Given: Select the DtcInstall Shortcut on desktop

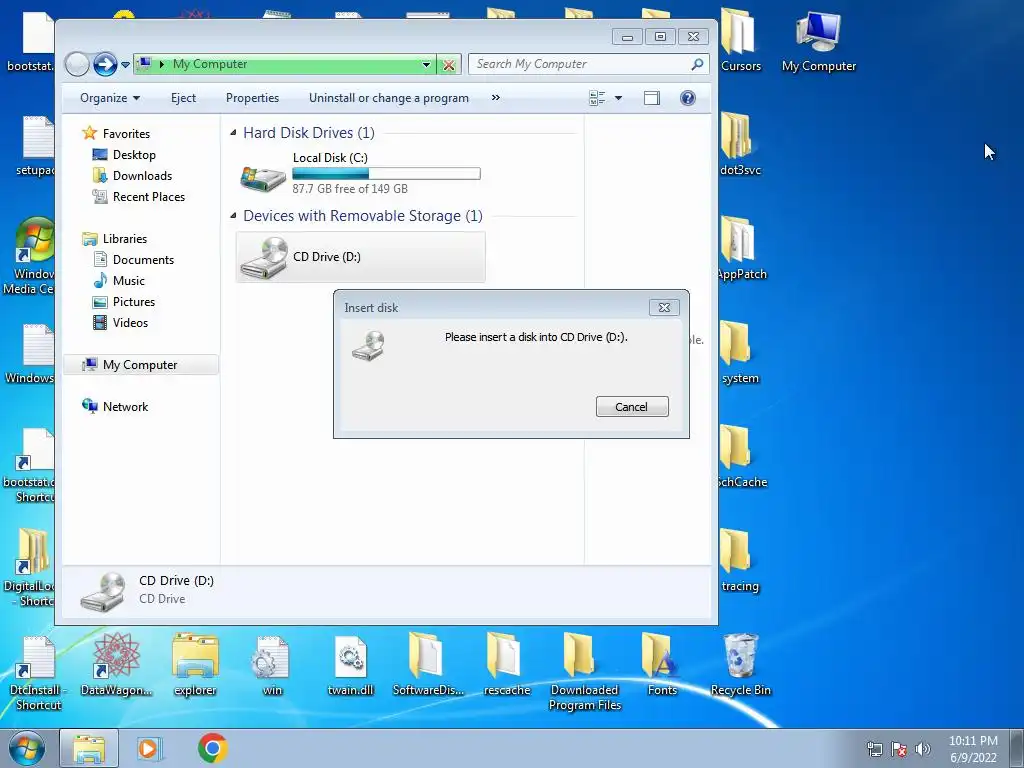Looking at the screenshot, I should tap(38, 673).
